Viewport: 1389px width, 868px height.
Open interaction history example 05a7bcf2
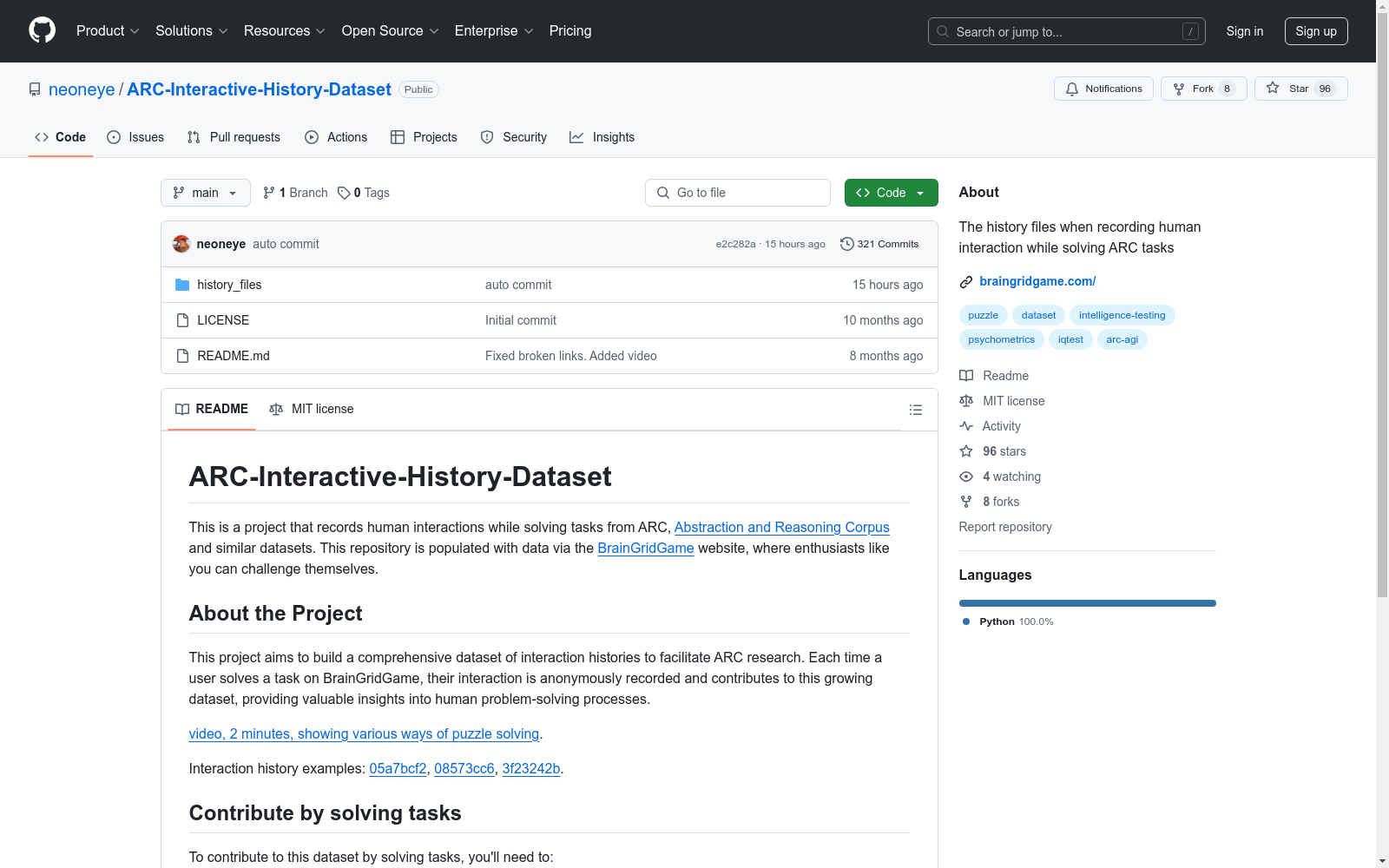coord(398,768)
